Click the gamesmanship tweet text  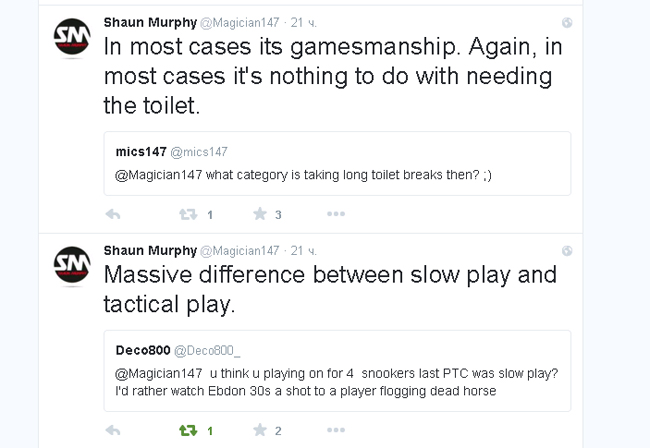pos(330,75)
